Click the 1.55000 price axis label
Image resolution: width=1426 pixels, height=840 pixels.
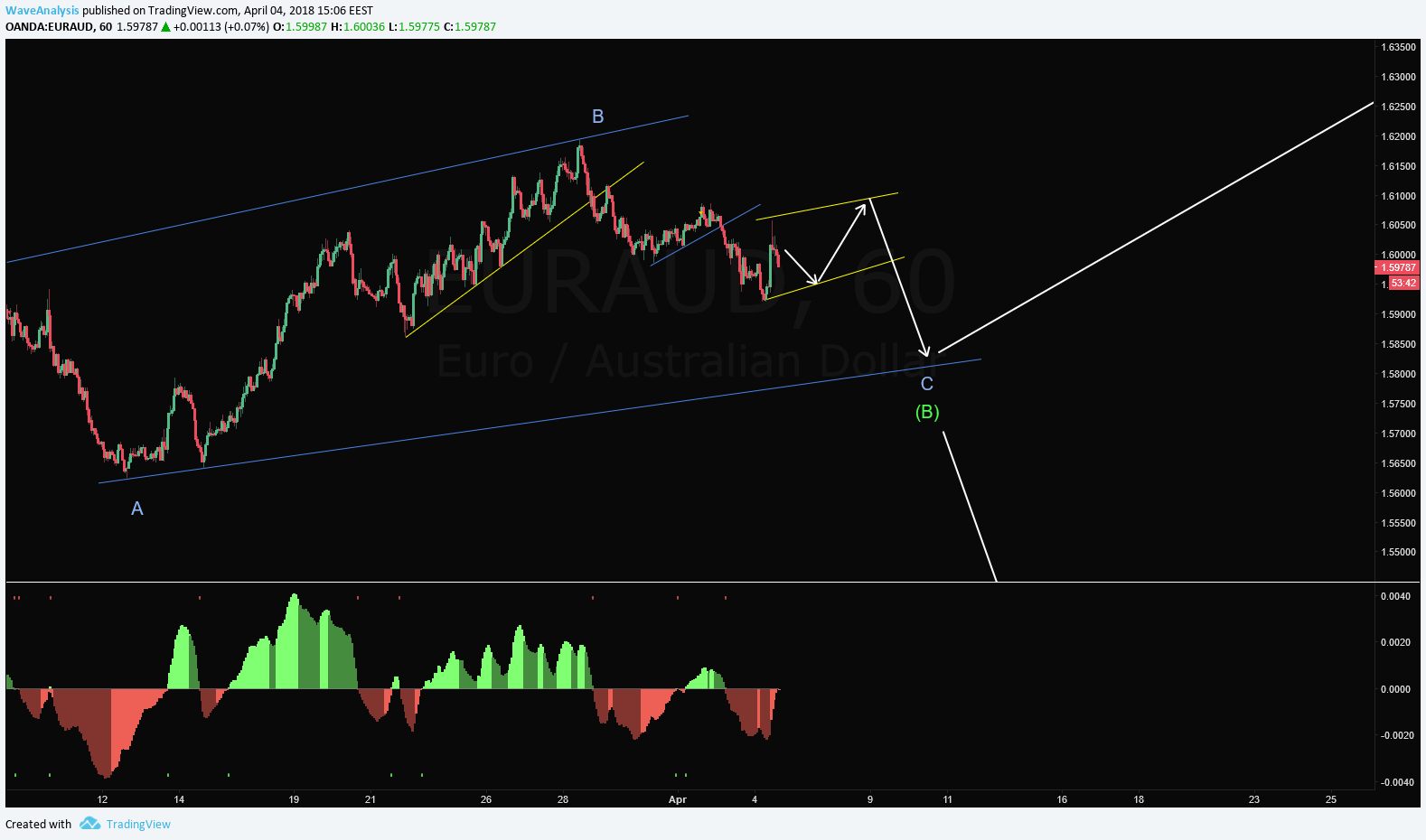(1398, 552)
